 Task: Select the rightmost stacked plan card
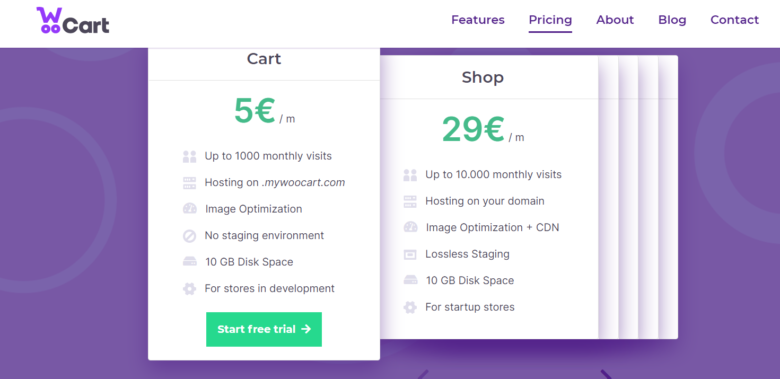pyautogui.click(x=668, y=197)
